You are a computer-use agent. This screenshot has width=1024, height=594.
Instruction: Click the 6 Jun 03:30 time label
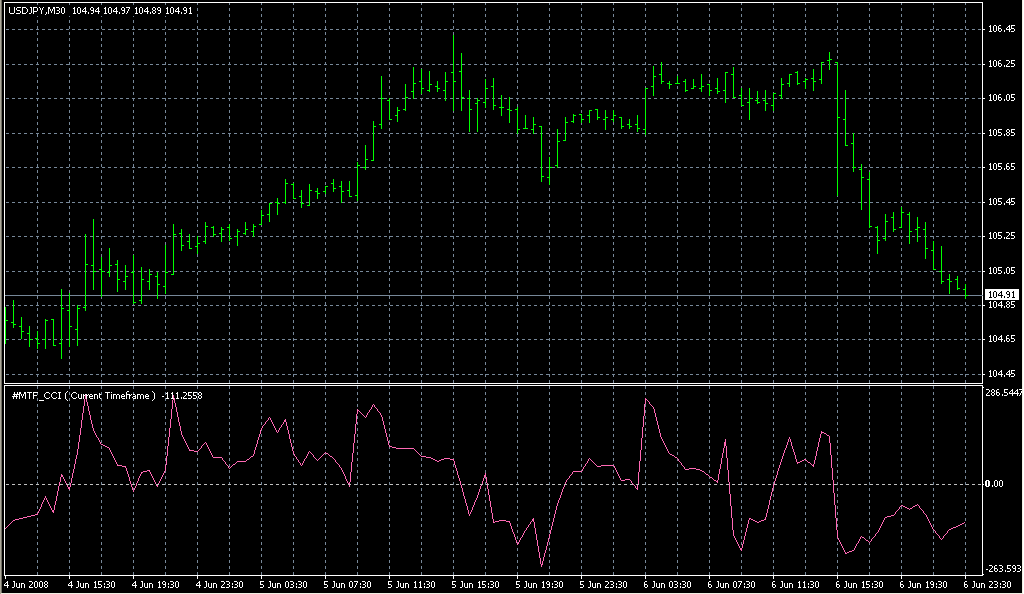pos(667,585)
